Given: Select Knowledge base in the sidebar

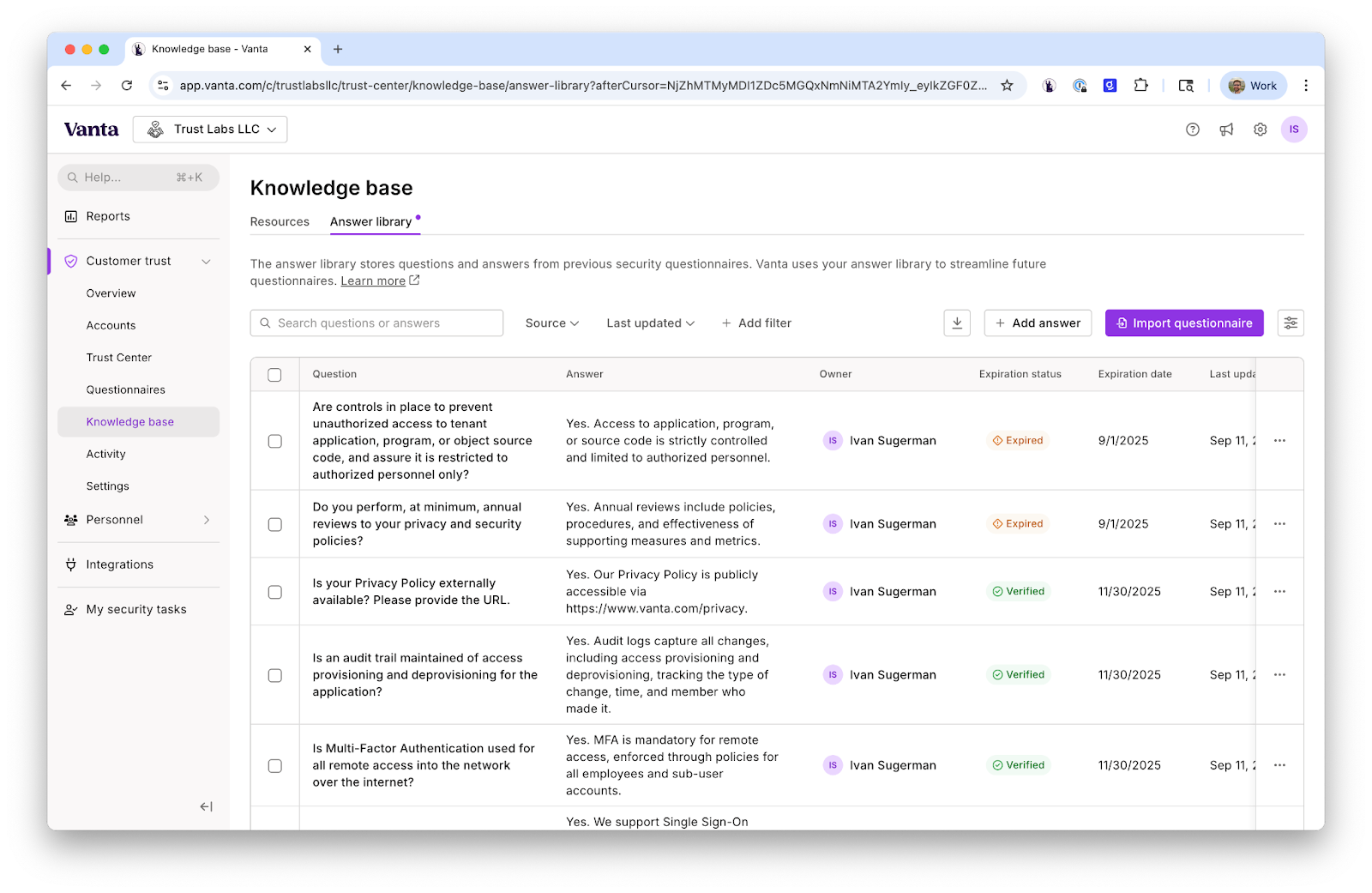Looking at the screenshot, I should 138,422.
